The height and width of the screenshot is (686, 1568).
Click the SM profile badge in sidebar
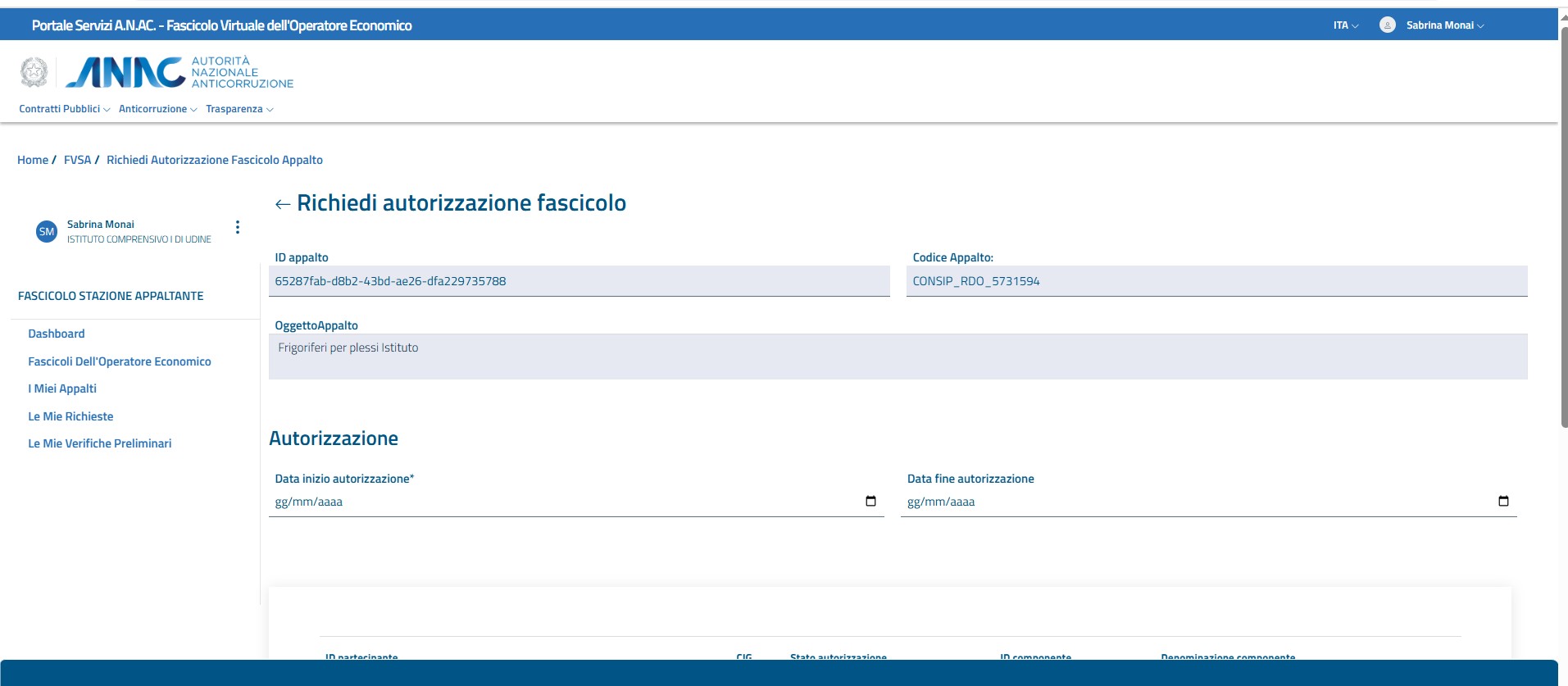point(47,232)
